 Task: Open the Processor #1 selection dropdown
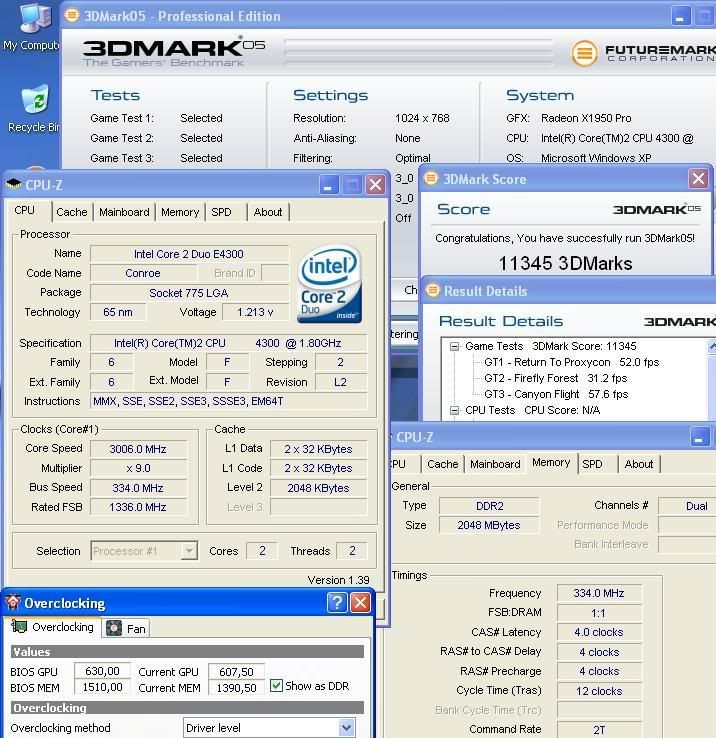click(x=189, y=551)
